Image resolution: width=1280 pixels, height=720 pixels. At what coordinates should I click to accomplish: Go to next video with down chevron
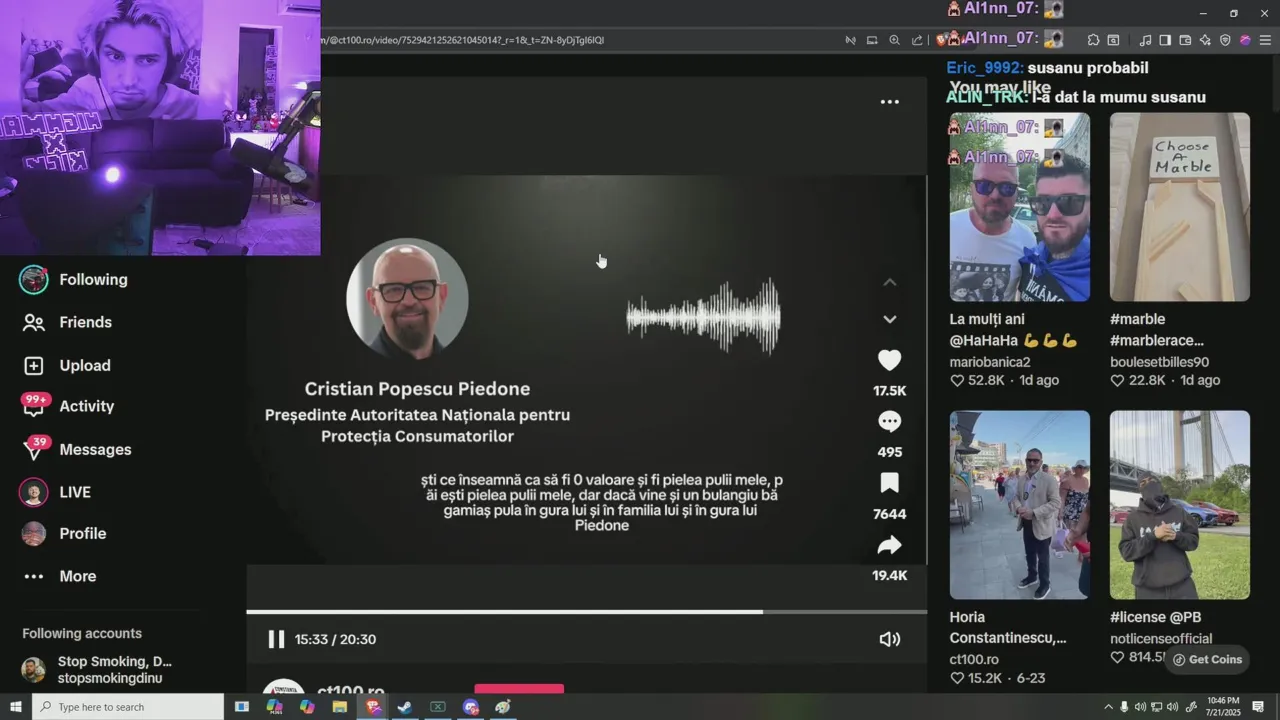click(889, 319)
